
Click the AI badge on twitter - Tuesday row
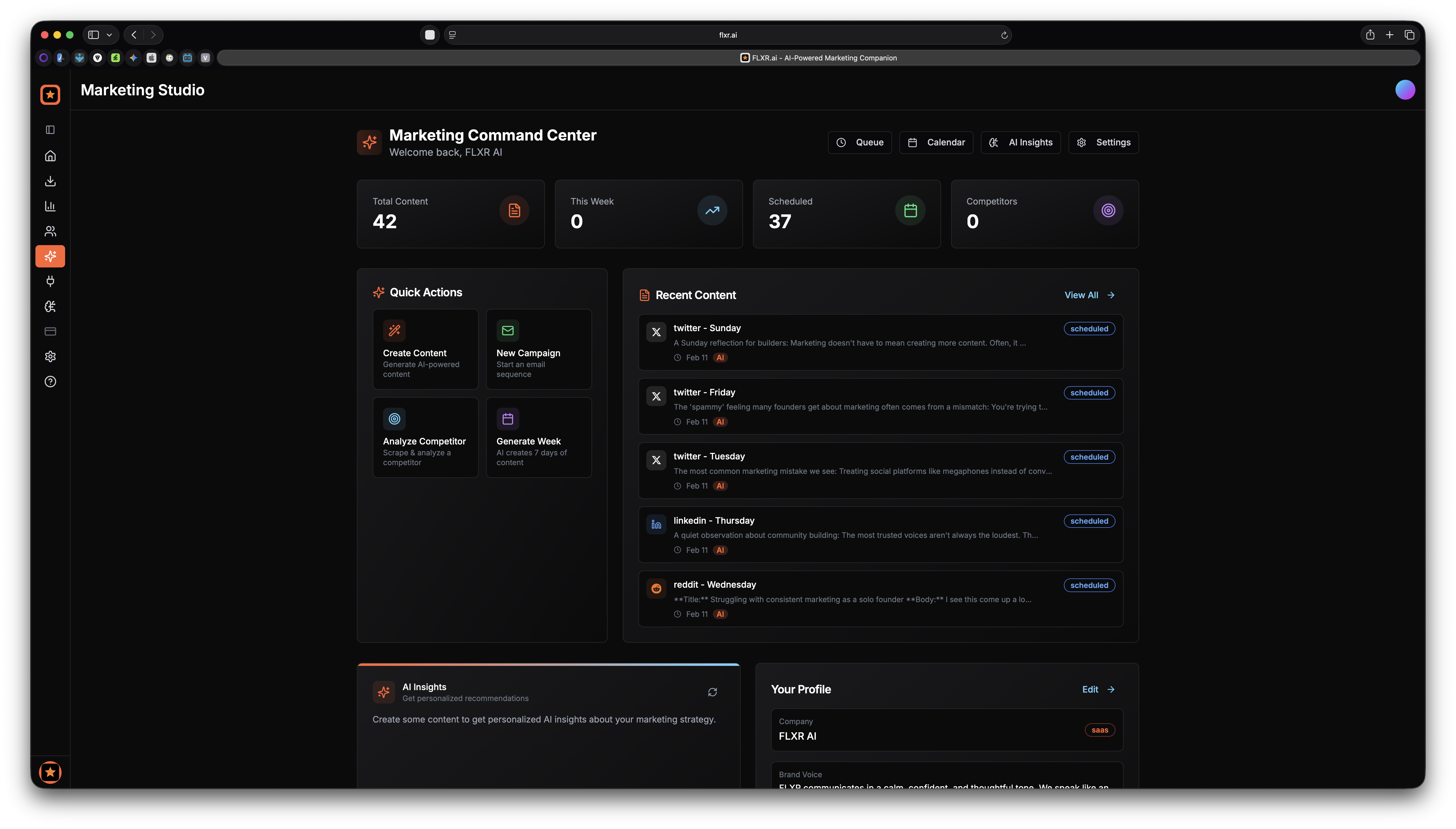720,486
